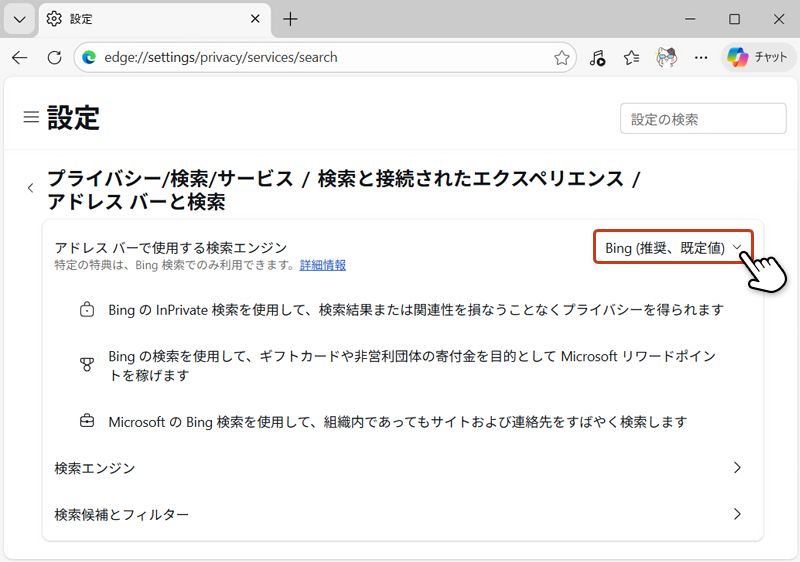Click the 設定の検索 search box

(x=703, y=119)
